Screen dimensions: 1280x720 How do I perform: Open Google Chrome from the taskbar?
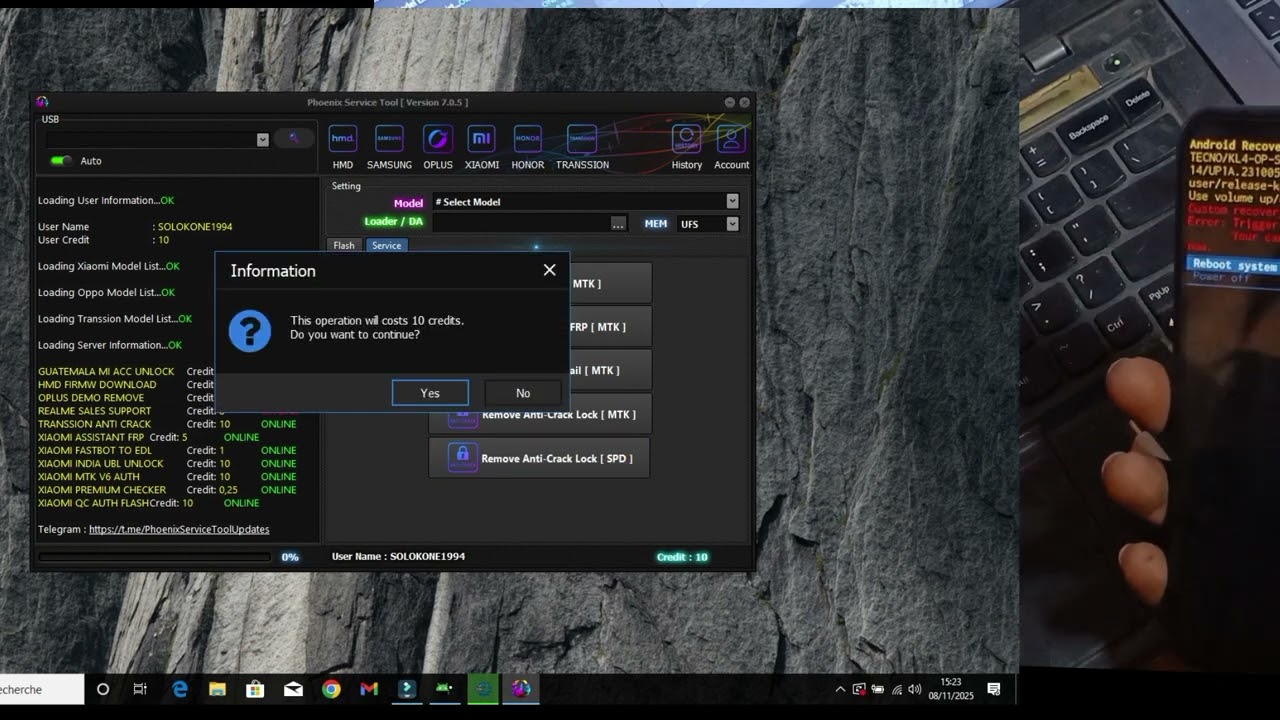pyautogui.click(x=331, y=689)
